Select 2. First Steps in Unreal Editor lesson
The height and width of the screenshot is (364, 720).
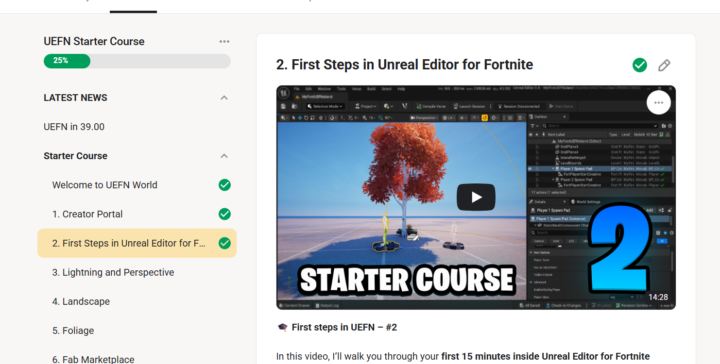click(137, 243)
